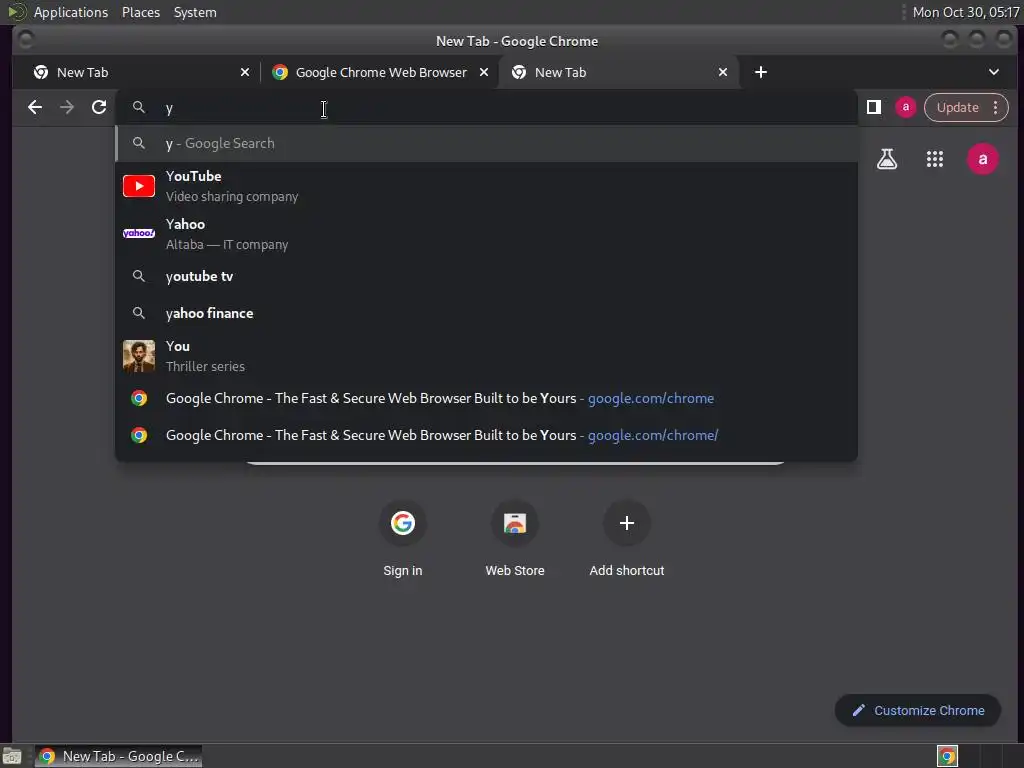Viewport: 1024px width, 768px height.
Task: Open a new tab with plus button
Action: click(x=761, y=72)
